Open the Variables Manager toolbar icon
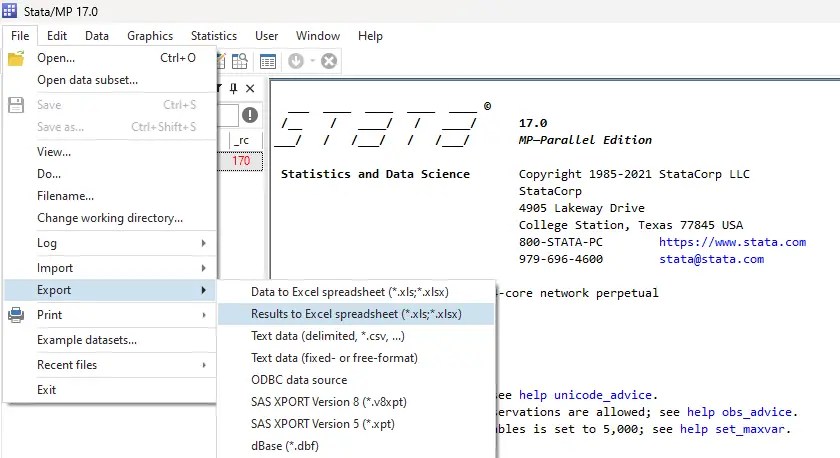 (x=267, y=61)
